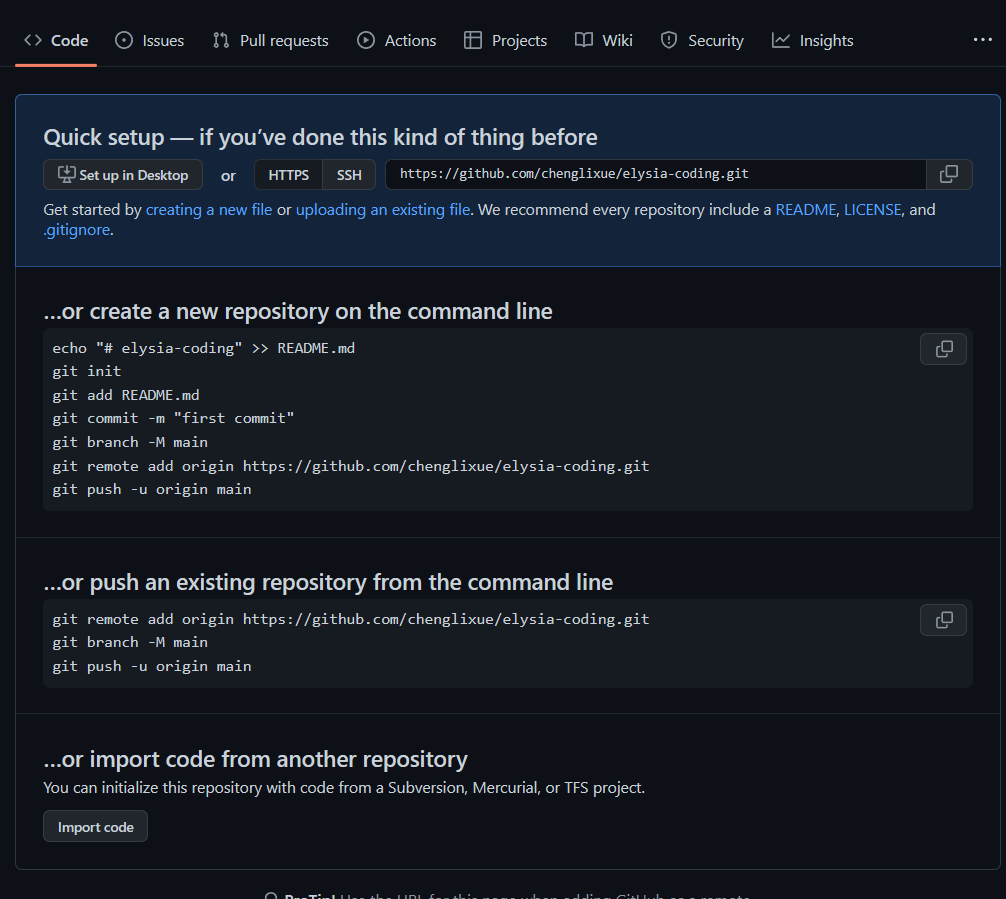Select the Code tab

[57, 41]
